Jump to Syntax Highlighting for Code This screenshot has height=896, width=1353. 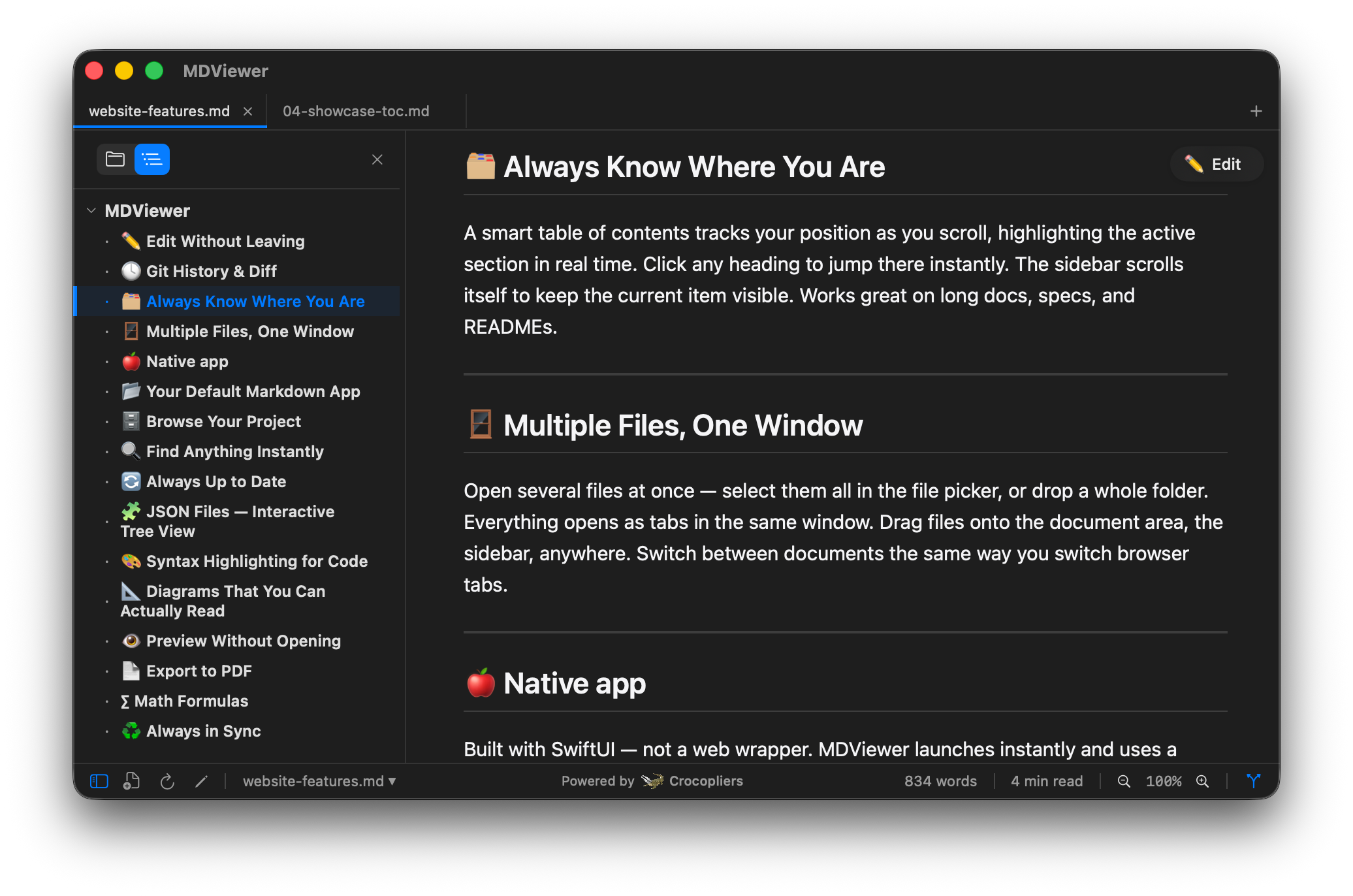pos(238,561)
